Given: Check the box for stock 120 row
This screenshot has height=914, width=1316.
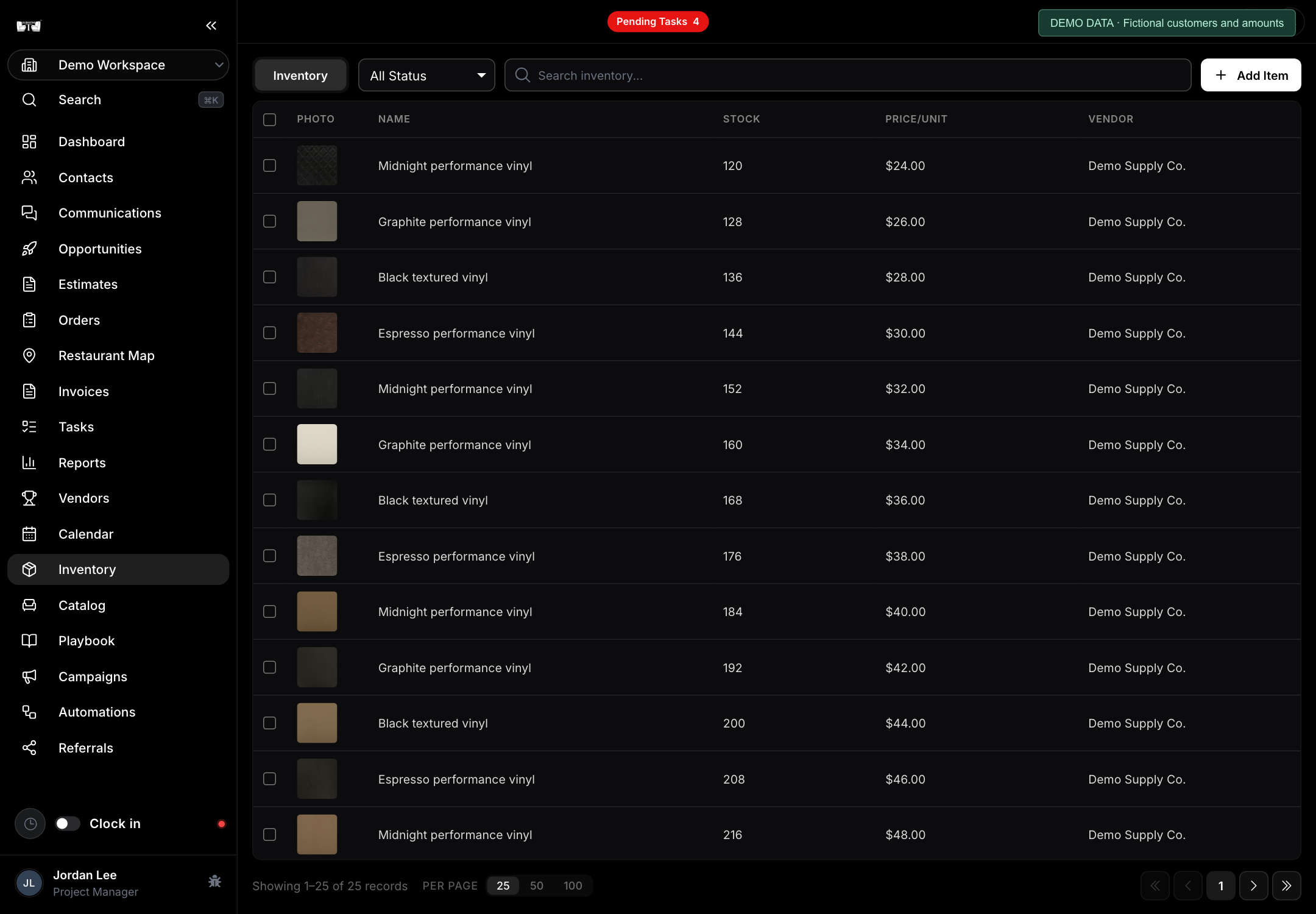Looking at the screenshot, I should [x=270, y=166].
